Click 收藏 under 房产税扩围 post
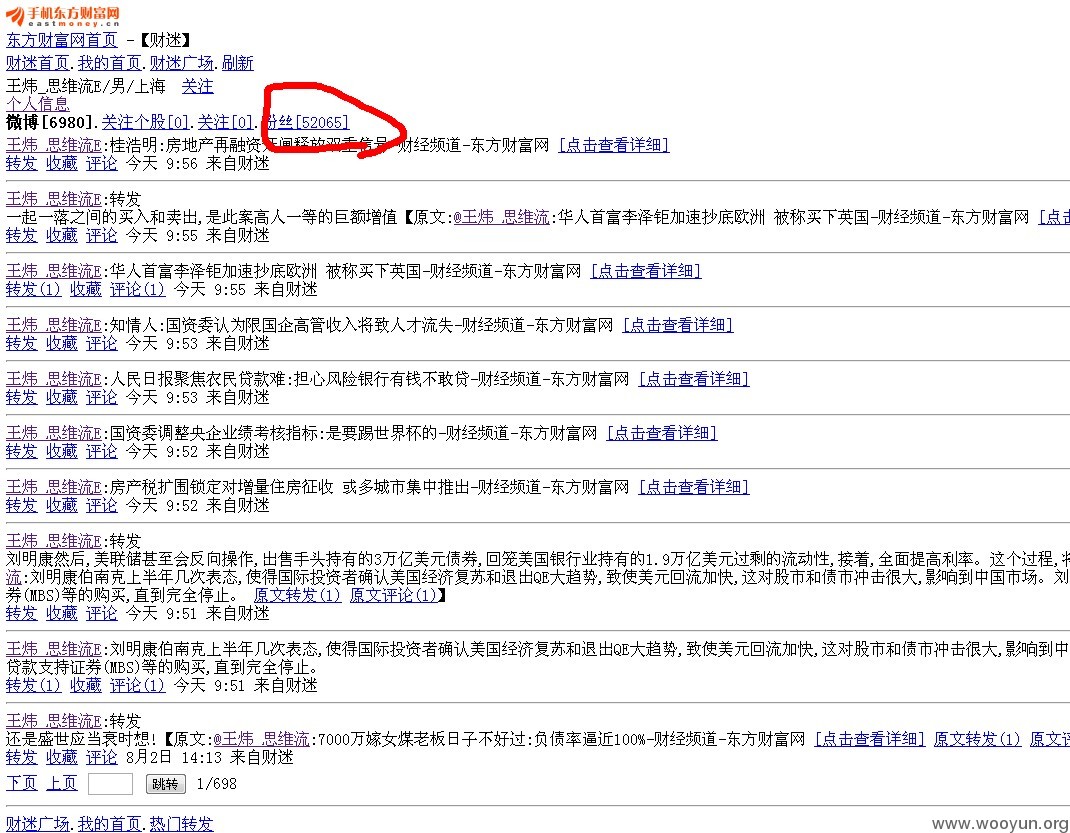1070x833 pixels. pos(61,505)
